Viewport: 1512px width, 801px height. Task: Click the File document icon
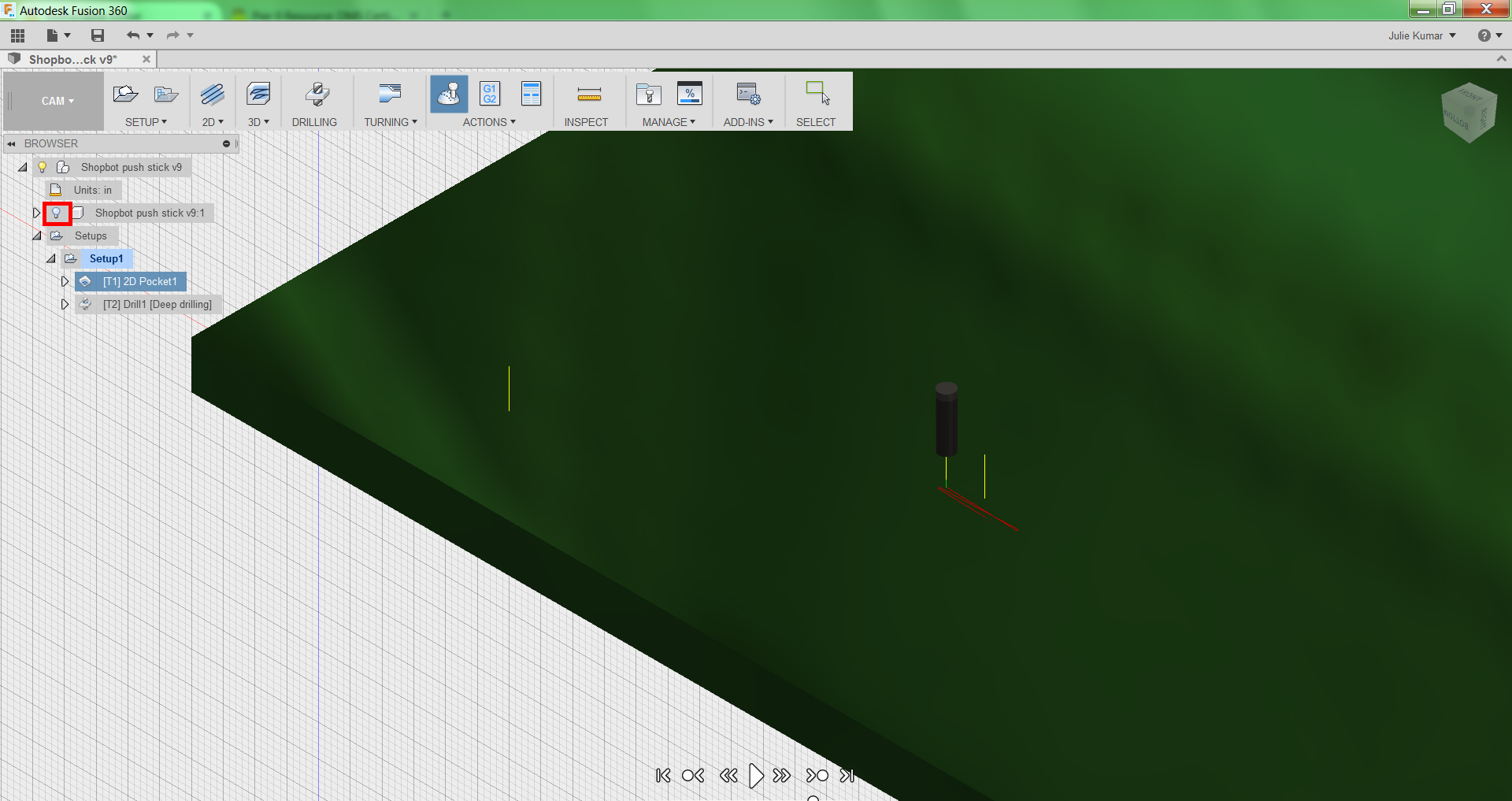pos(52,35)
